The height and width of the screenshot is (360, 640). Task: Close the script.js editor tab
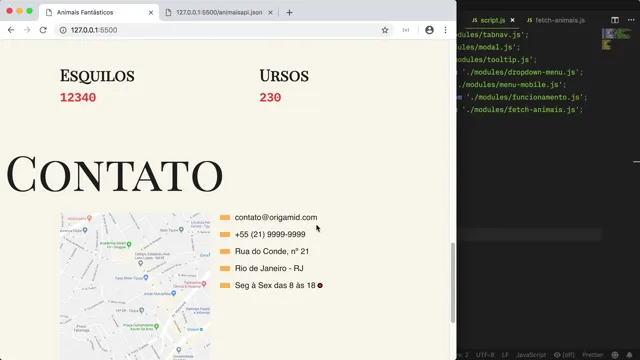coord(513,20)
